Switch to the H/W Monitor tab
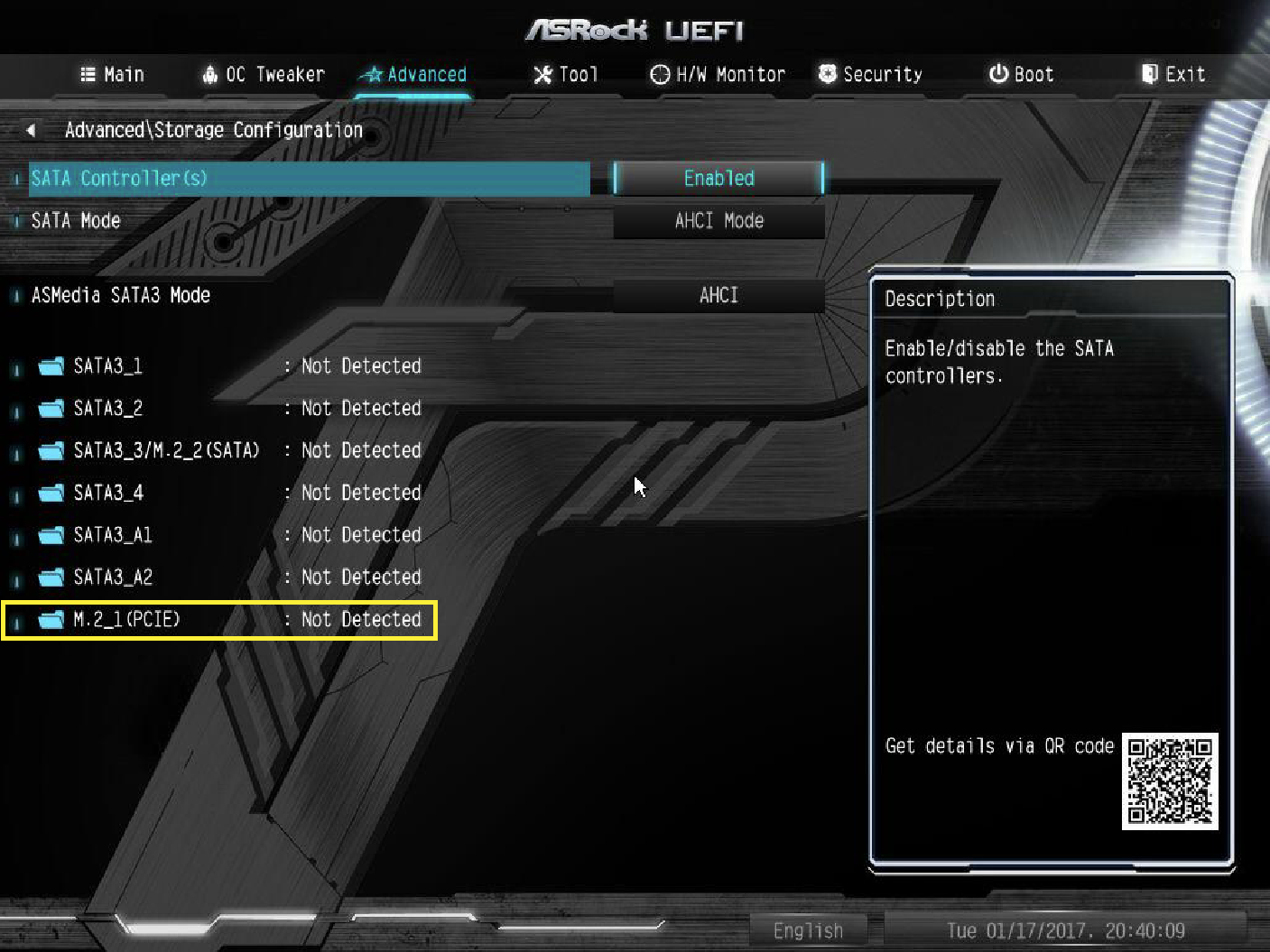This screenshot has height=952, width=1270. pos(718,74)
